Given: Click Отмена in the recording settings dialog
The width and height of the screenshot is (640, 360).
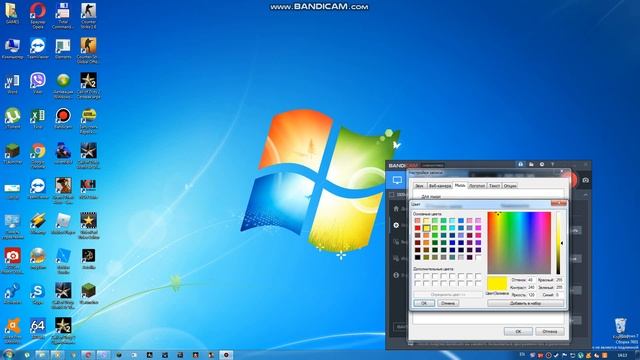Looking at the screenshot, I should click(x=549, y=331).
